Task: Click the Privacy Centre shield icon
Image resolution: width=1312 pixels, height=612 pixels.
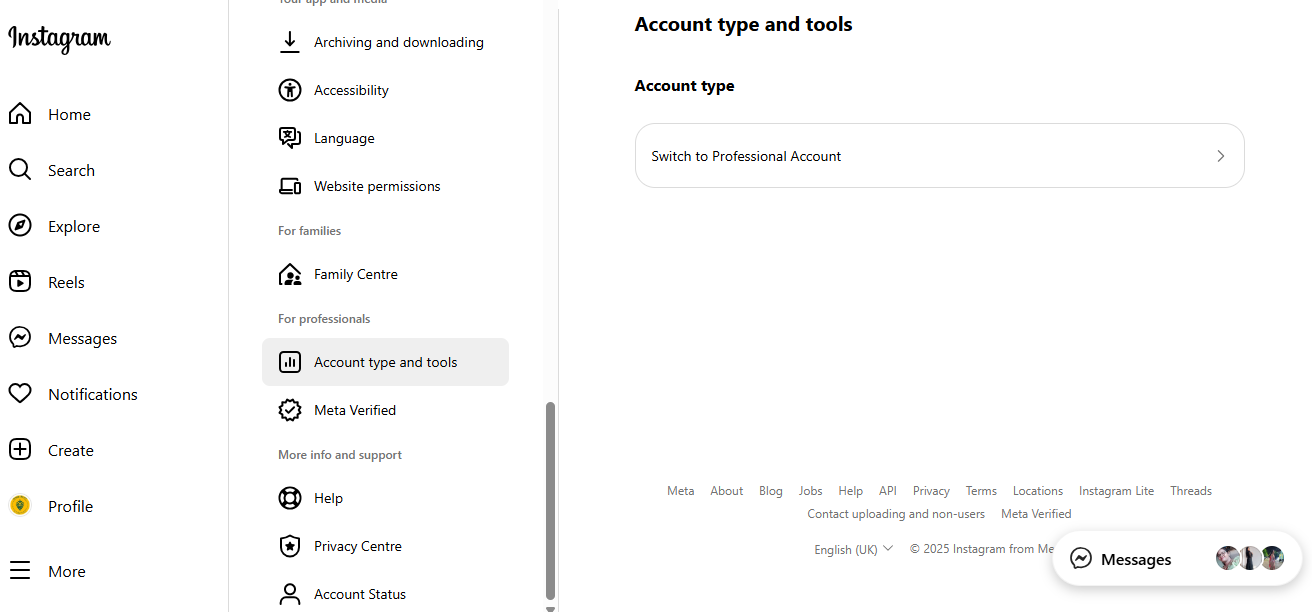Action: (290, 546)
